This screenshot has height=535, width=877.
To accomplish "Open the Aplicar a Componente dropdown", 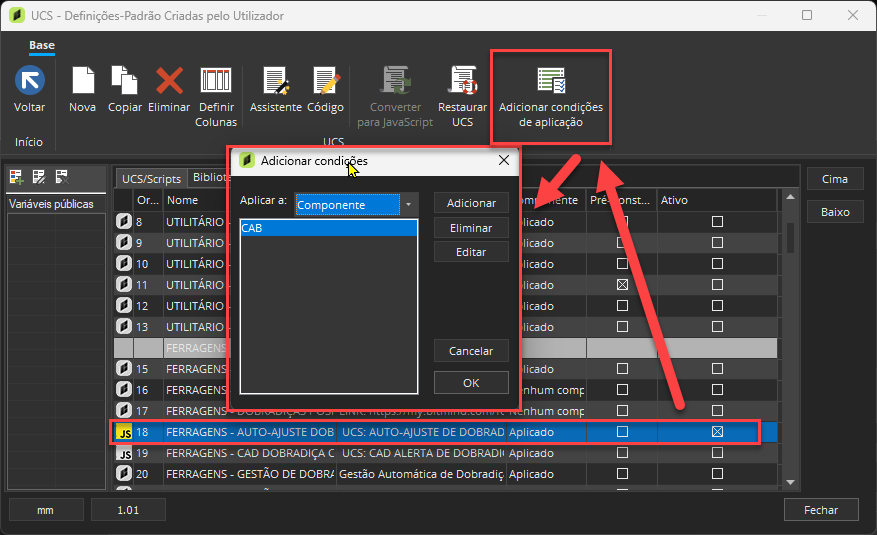I will (408, 204).
